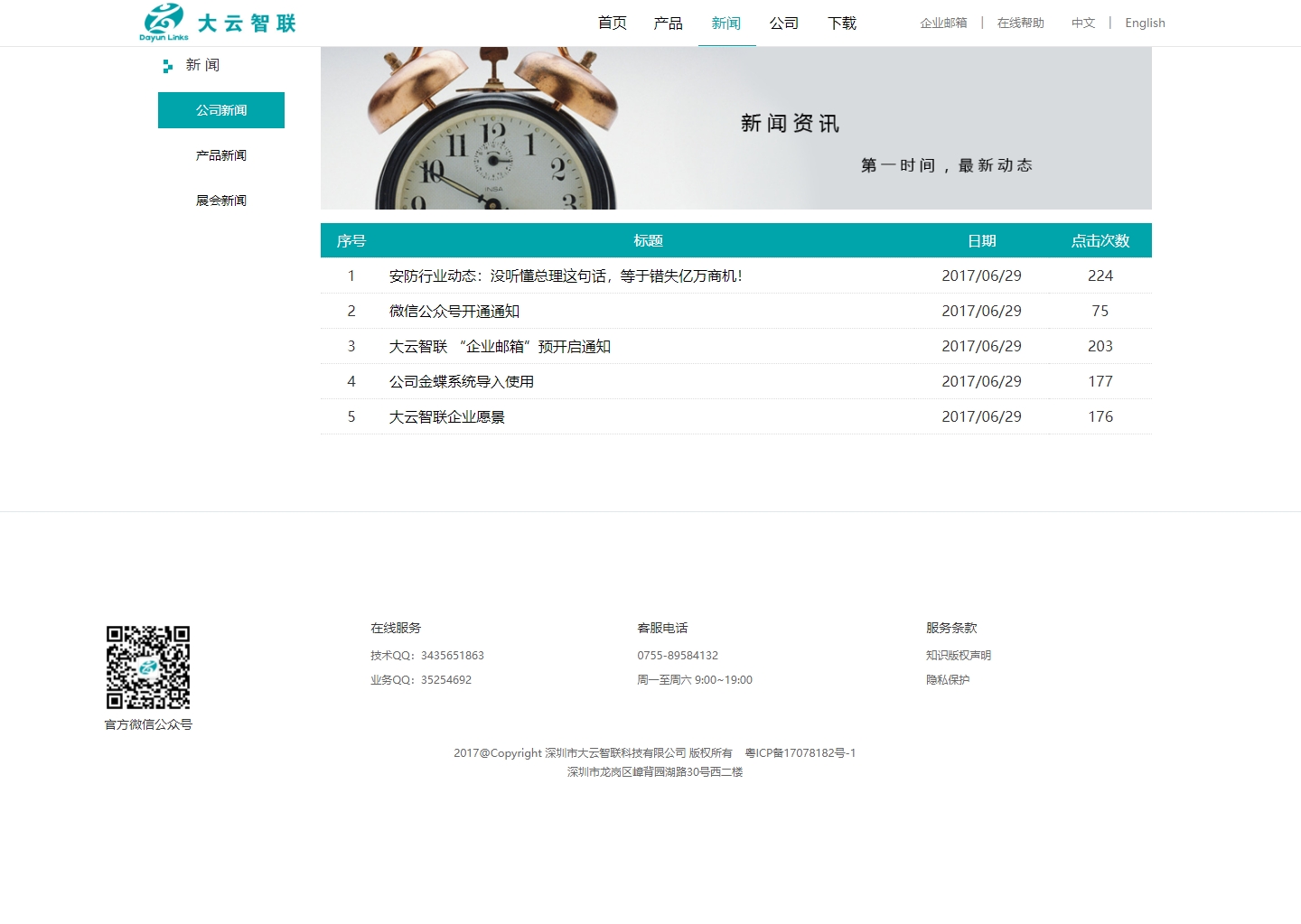This screenshot has width=1301, height=924.
Task: Click the clock banner image
Action: 735,128
